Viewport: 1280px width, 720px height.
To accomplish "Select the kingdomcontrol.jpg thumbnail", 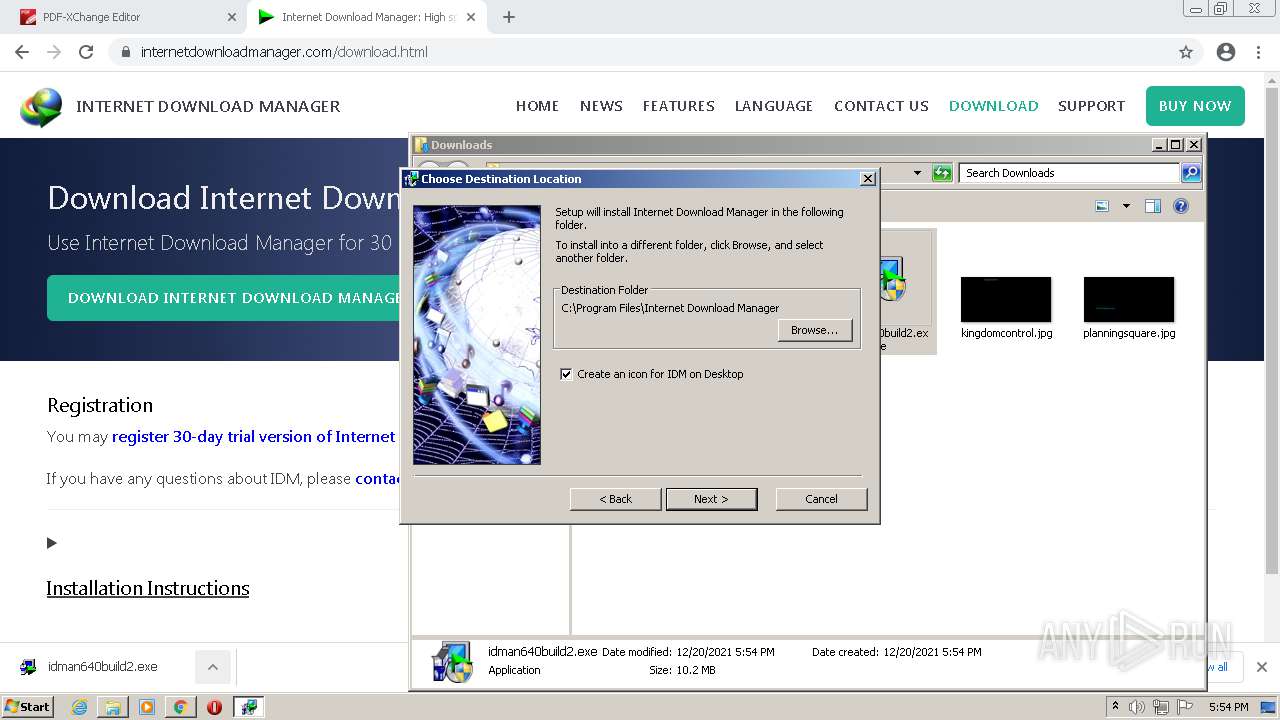I will (x=1006, y=300).
